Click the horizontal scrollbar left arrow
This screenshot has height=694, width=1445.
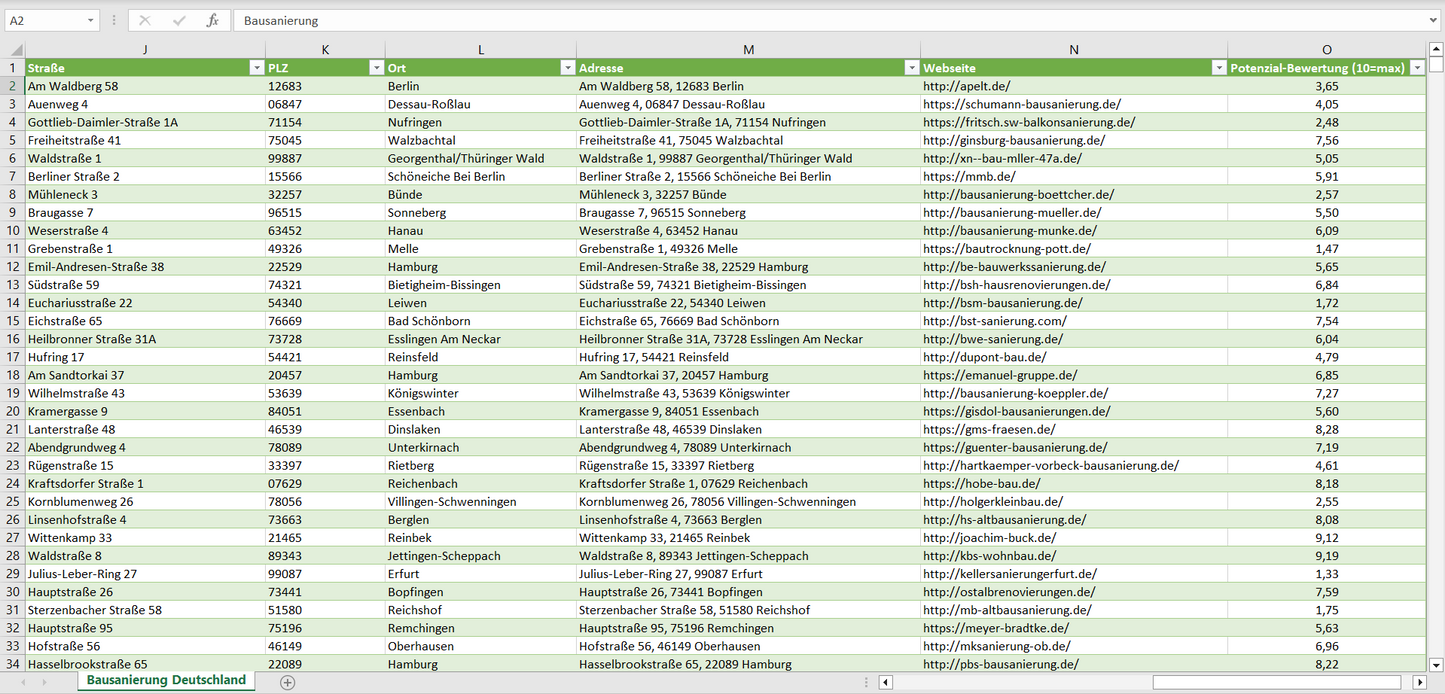point(886,682)
